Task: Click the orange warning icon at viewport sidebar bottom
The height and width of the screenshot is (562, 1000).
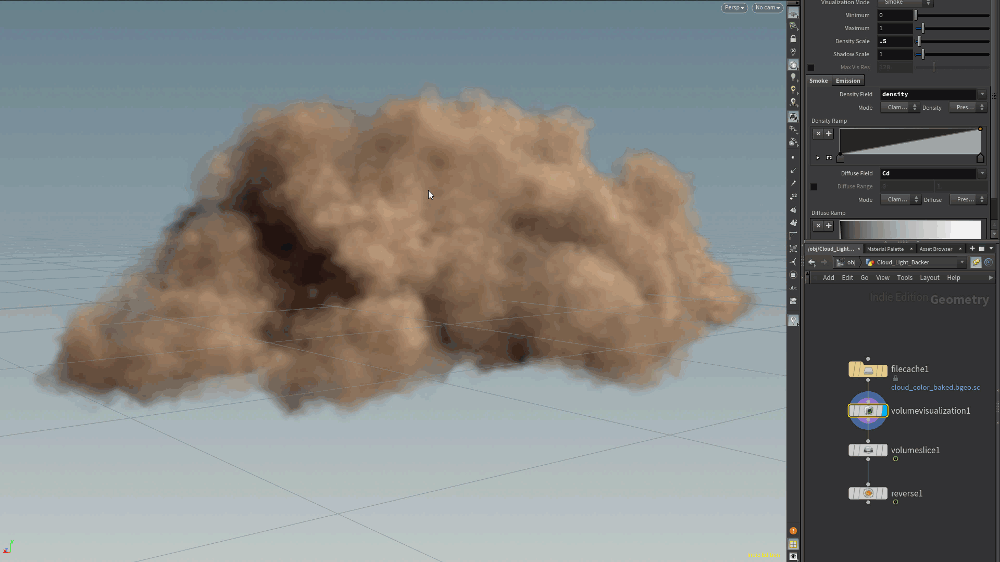Action: [x=793, y=531]
